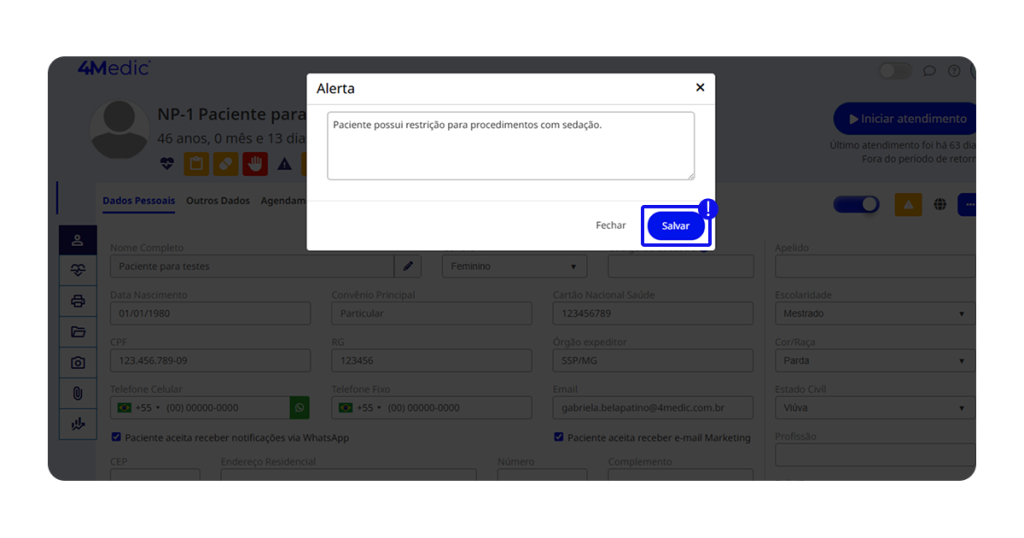Close the Alerta dialog with the X

click(700, 88)
